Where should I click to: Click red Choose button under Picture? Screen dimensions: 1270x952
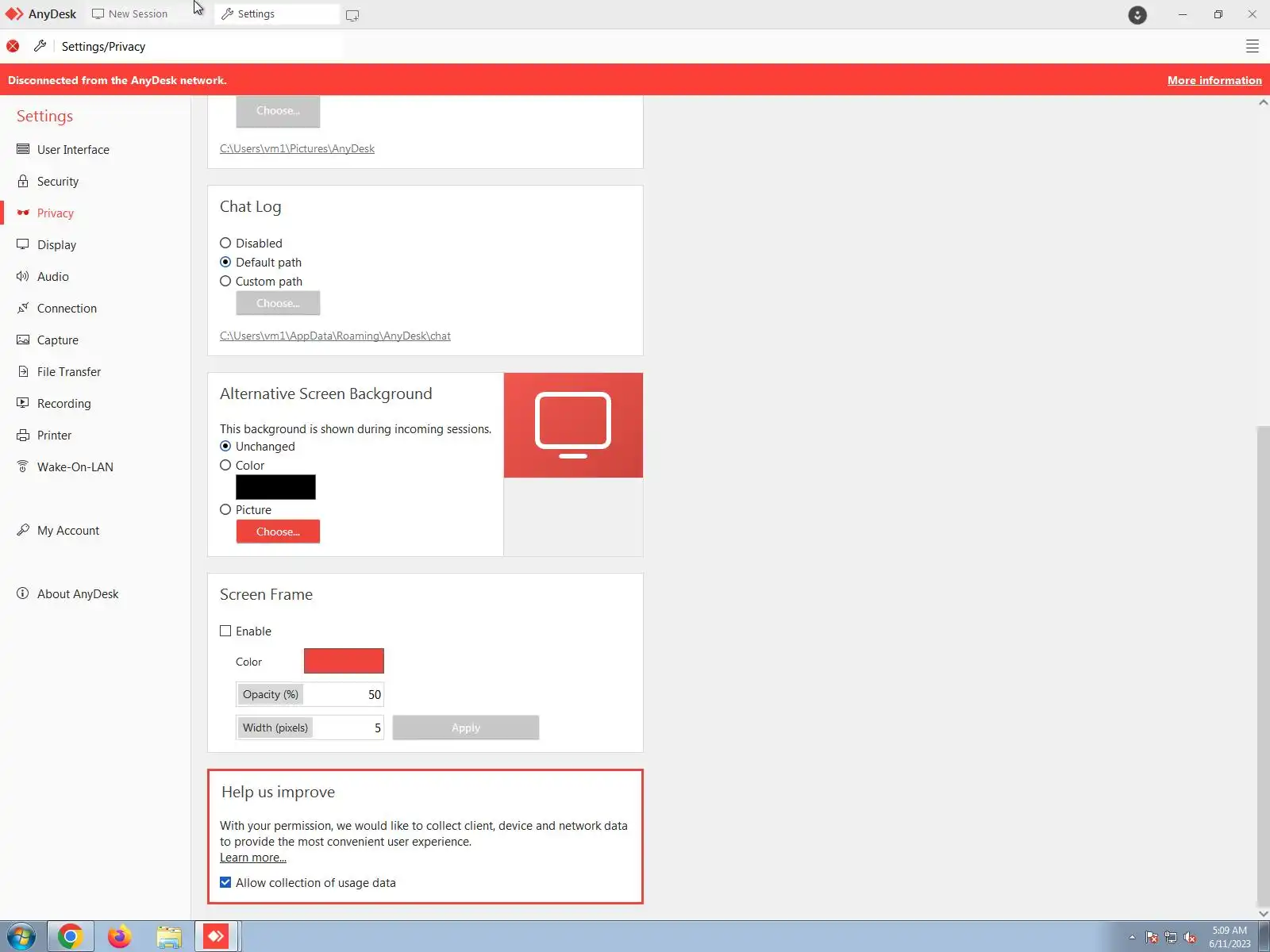(x=278, y=532)
